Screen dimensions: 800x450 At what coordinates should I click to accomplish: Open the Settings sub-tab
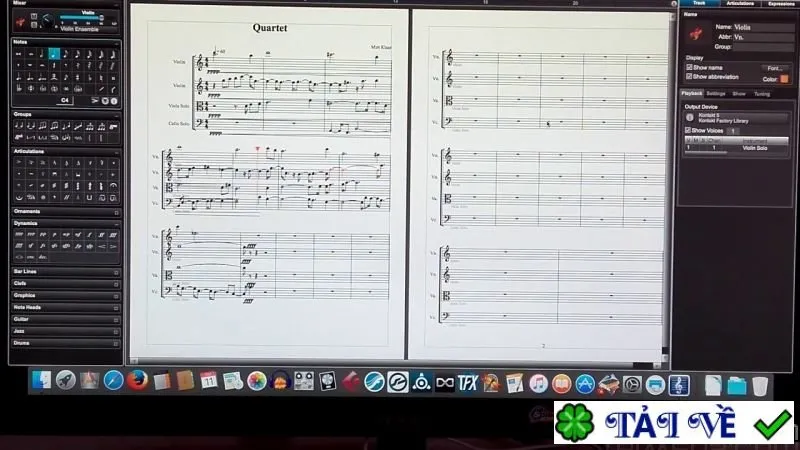pyautogui.click(x=716, y=94)
